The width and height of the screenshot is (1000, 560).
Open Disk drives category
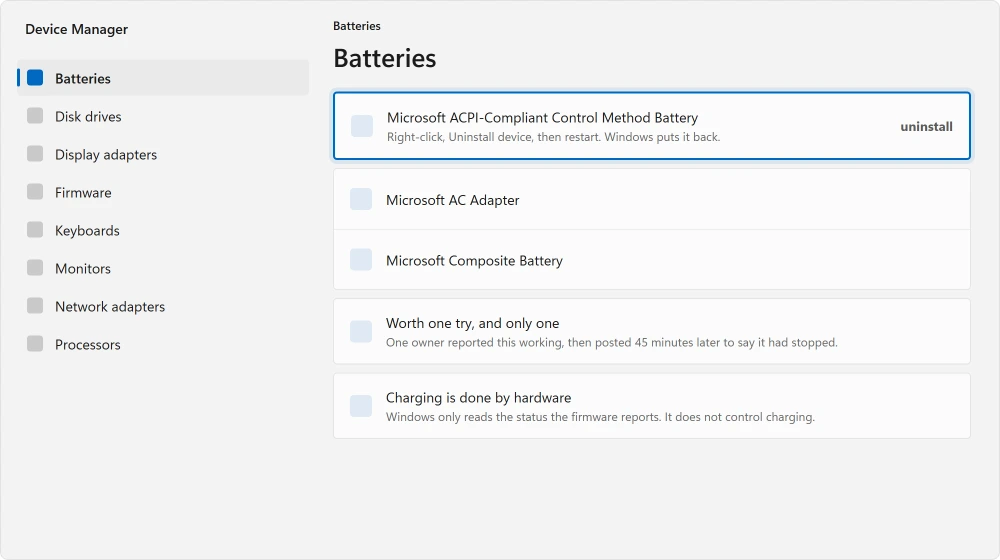click(x=163, y=116)
